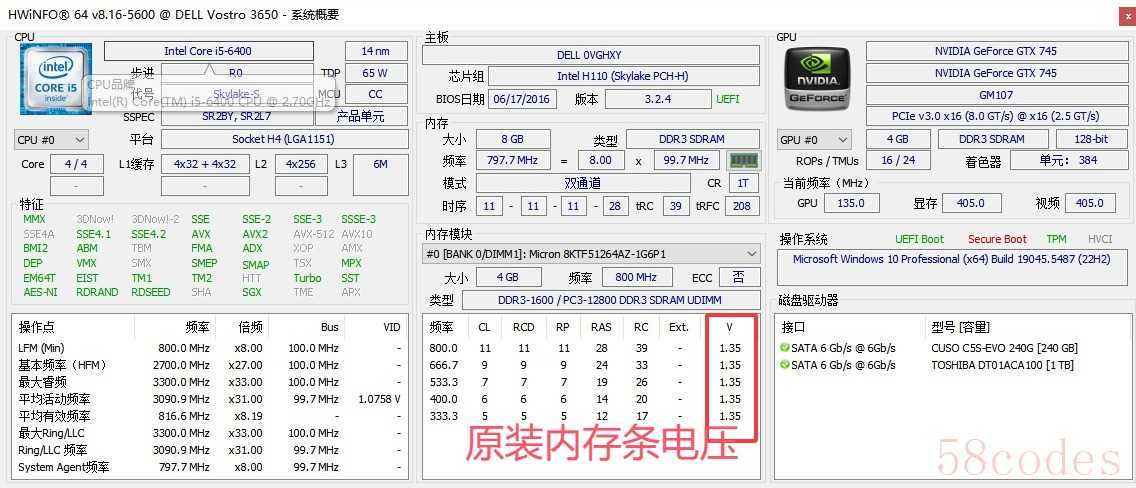
Task: Click the TPM indicator
Action: (1056, 239)
